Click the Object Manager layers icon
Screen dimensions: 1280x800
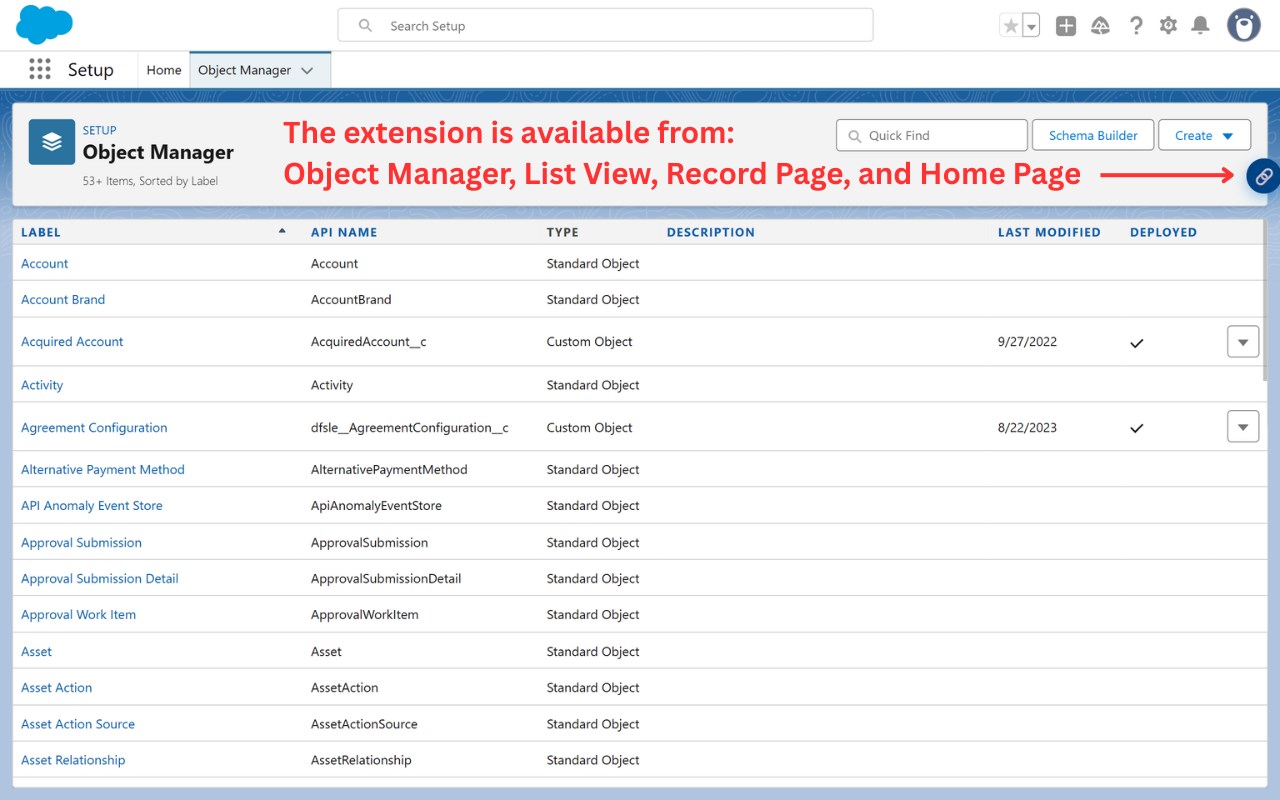tap(52, 142)
